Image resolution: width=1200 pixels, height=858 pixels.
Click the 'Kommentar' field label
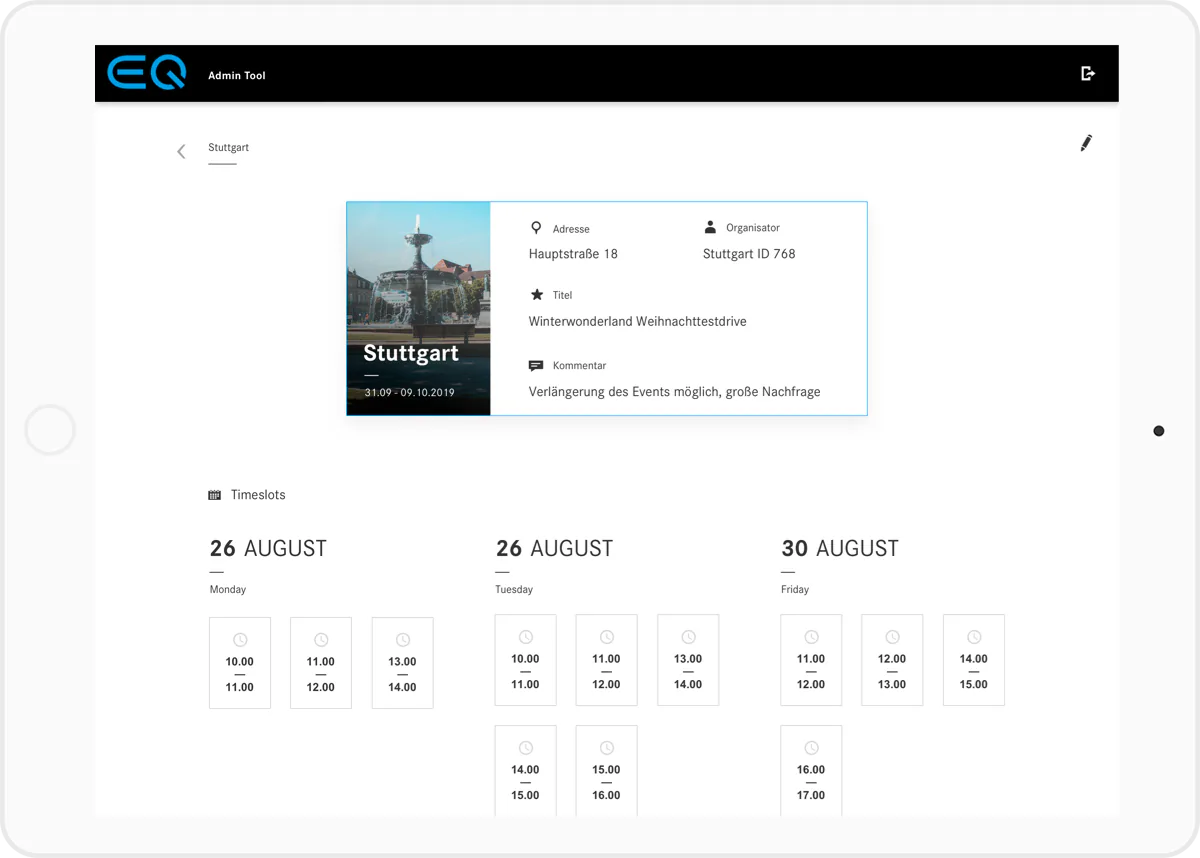point(580,366)
